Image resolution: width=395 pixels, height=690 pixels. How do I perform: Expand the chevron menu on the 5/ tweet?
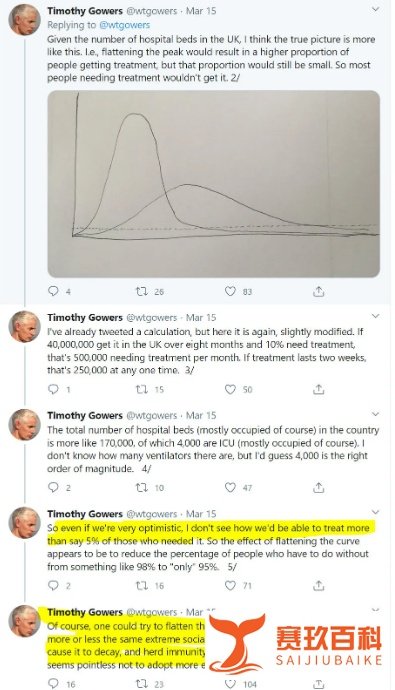(x=375, y=512)
